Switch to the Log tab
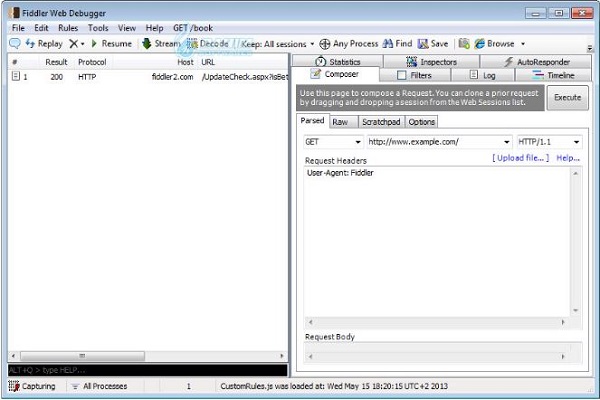The height and width of the screenshot is (400, 600). coord(483,75)
